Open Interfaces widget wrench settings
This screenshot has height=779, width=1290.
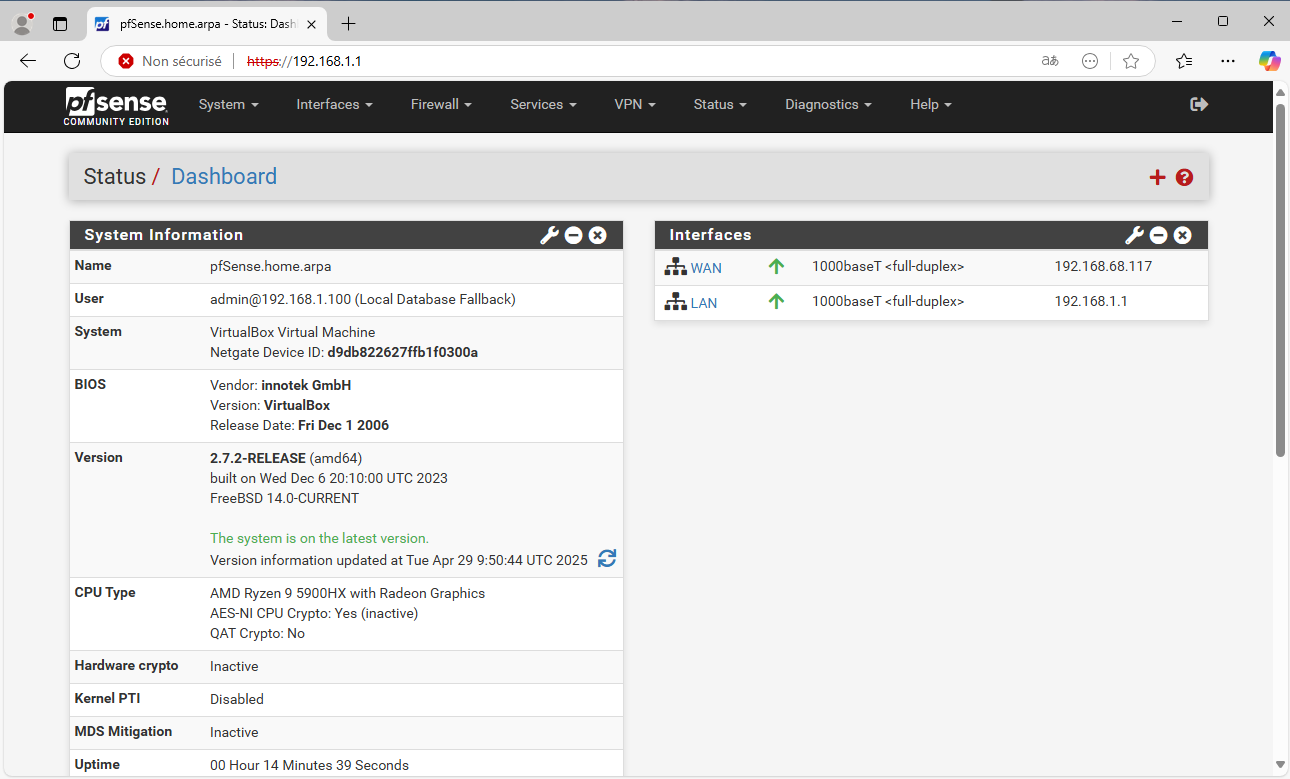click(1134, 235)
